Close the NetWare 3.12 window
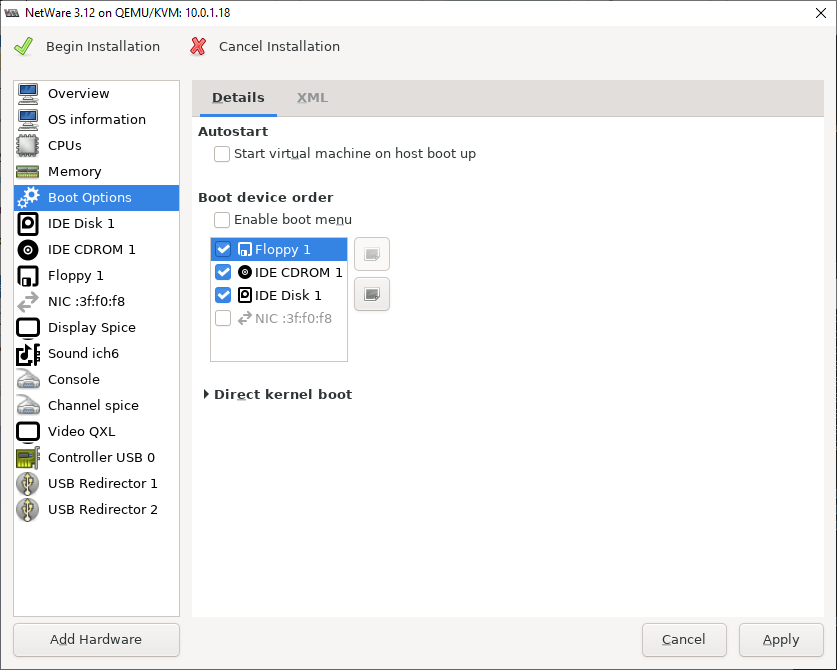The height and width of the screenshot is (670, 837). (x=821, y=13)
